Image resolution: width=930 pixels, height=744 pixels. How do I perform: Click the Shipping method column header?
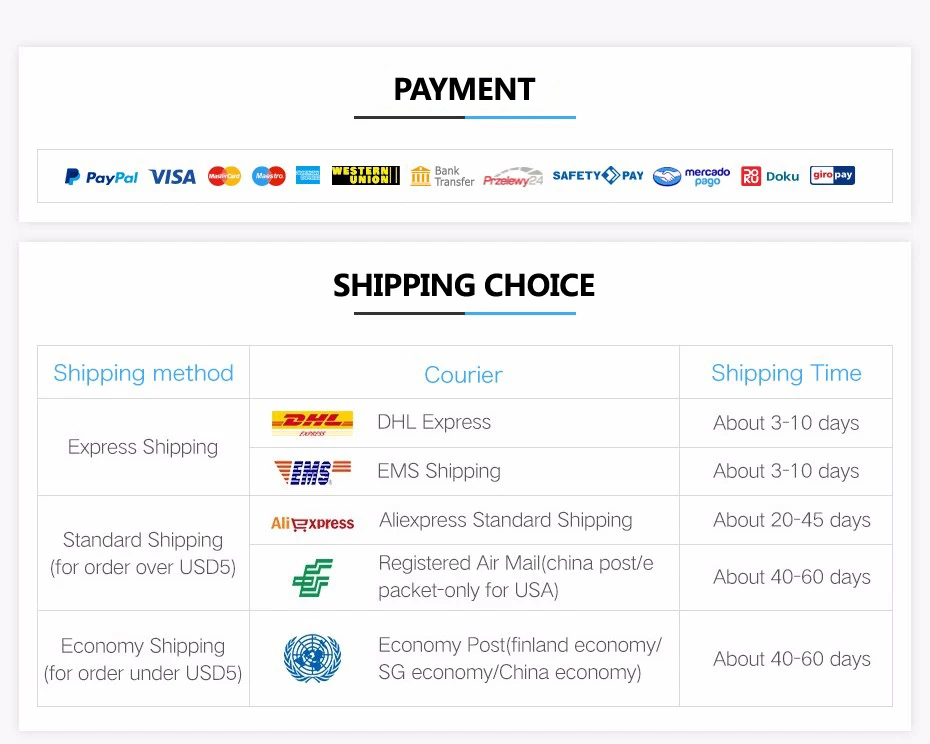click(144, 373)
